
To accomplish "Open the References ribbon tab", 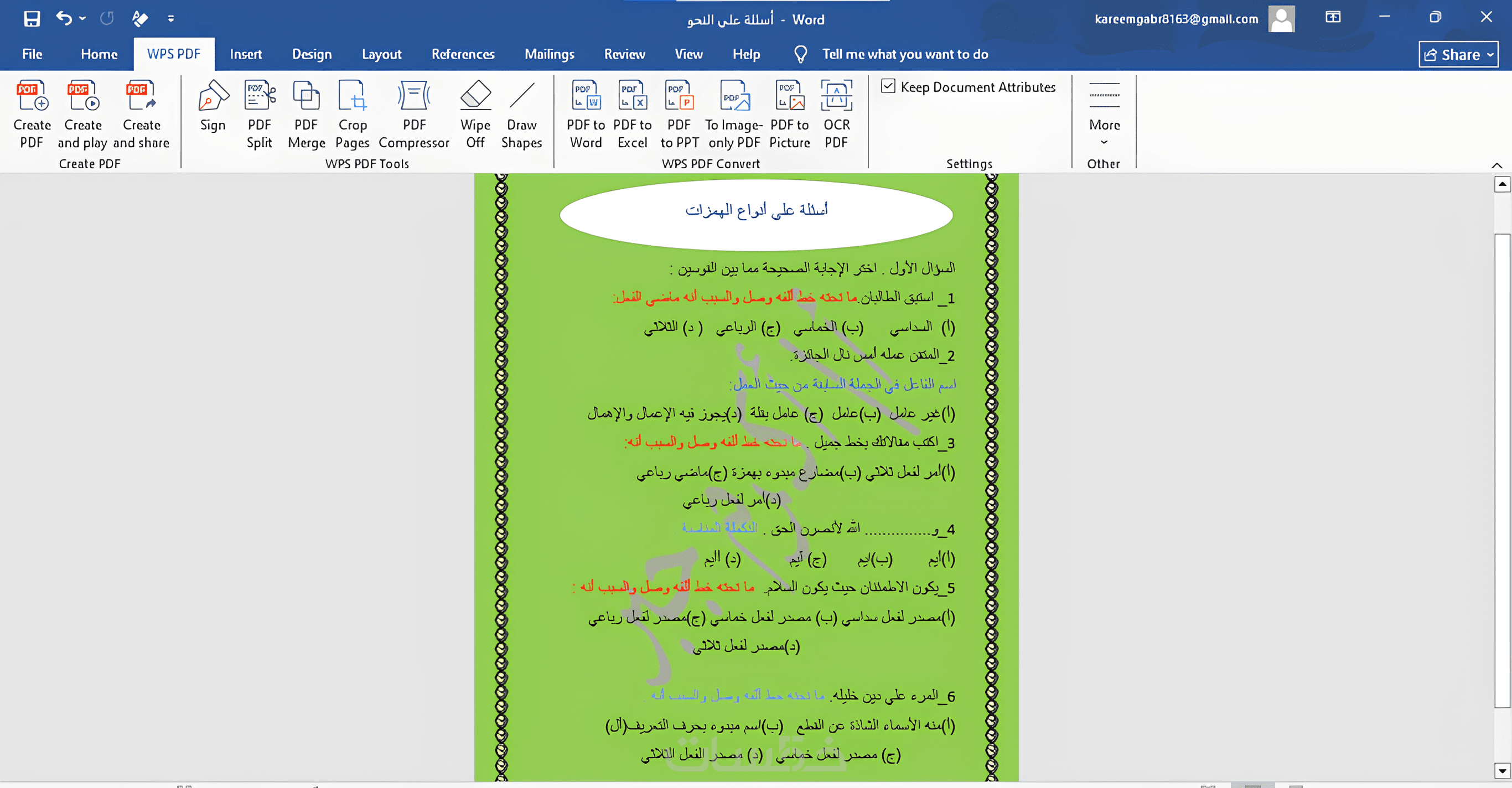I will [463, 54].
